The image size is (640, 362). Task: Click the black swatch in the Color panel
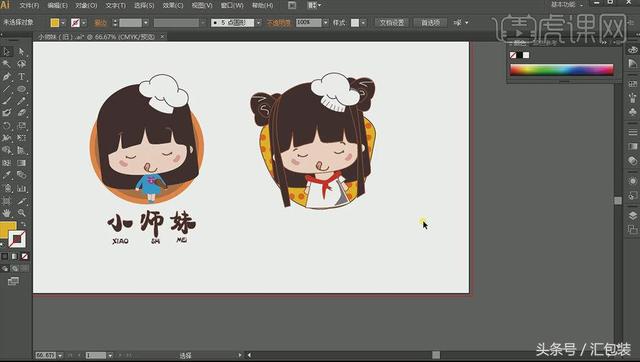520,55
